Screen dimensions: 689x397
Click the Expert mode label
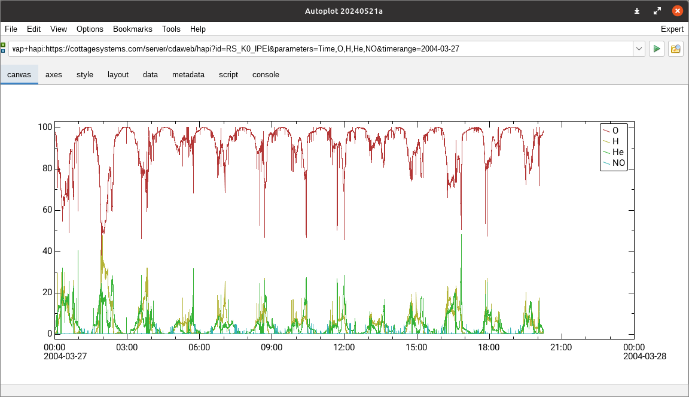[672, 29]
